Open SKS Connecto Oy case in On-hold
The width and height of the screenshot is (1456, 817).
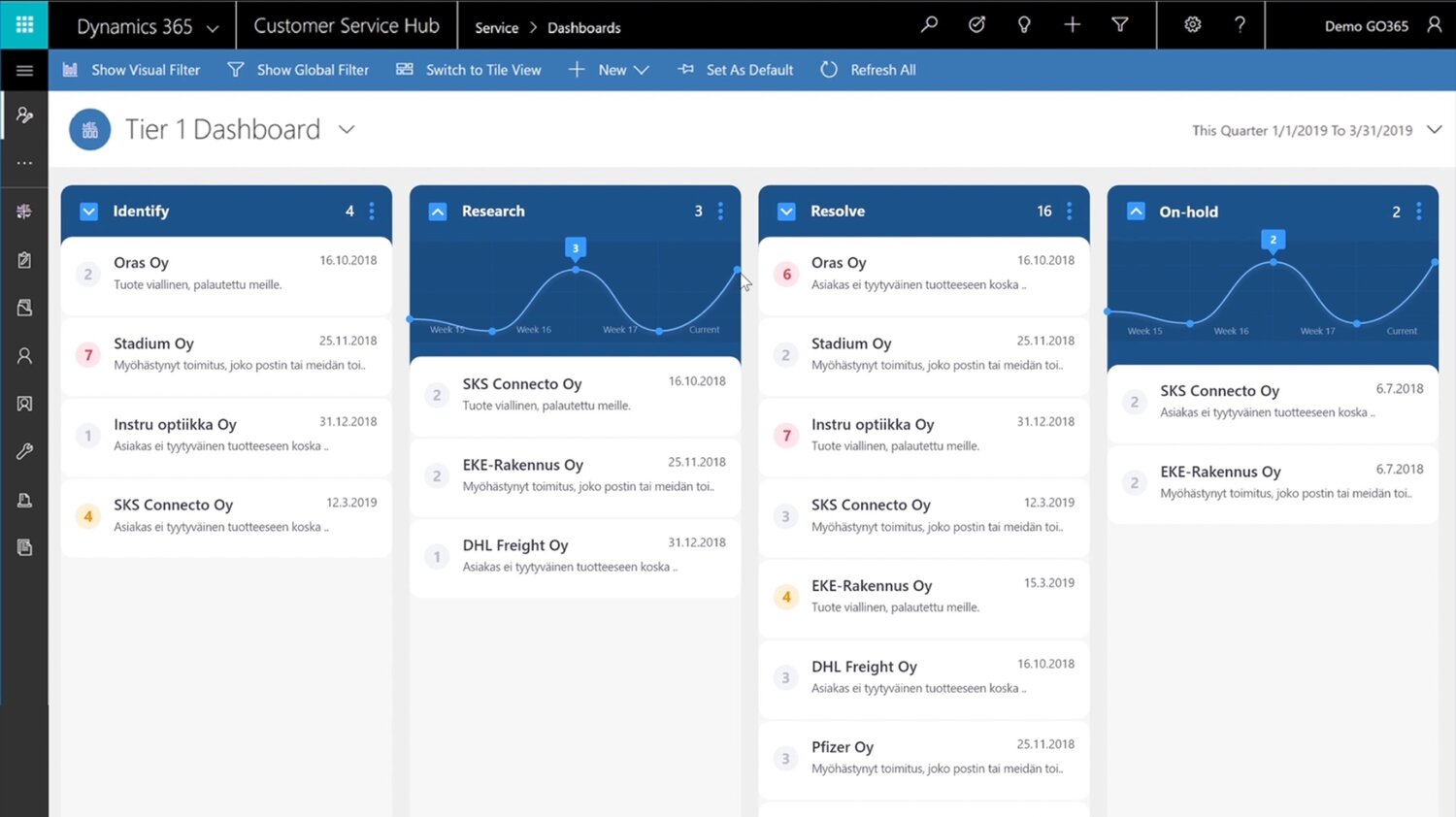click(1273, 403)
